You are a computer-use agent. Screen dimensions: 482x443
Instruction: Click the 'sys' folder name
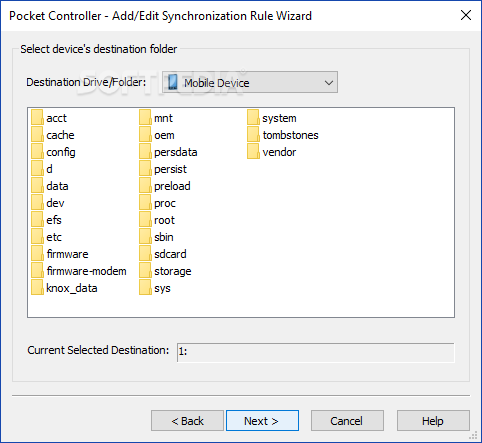162,289
